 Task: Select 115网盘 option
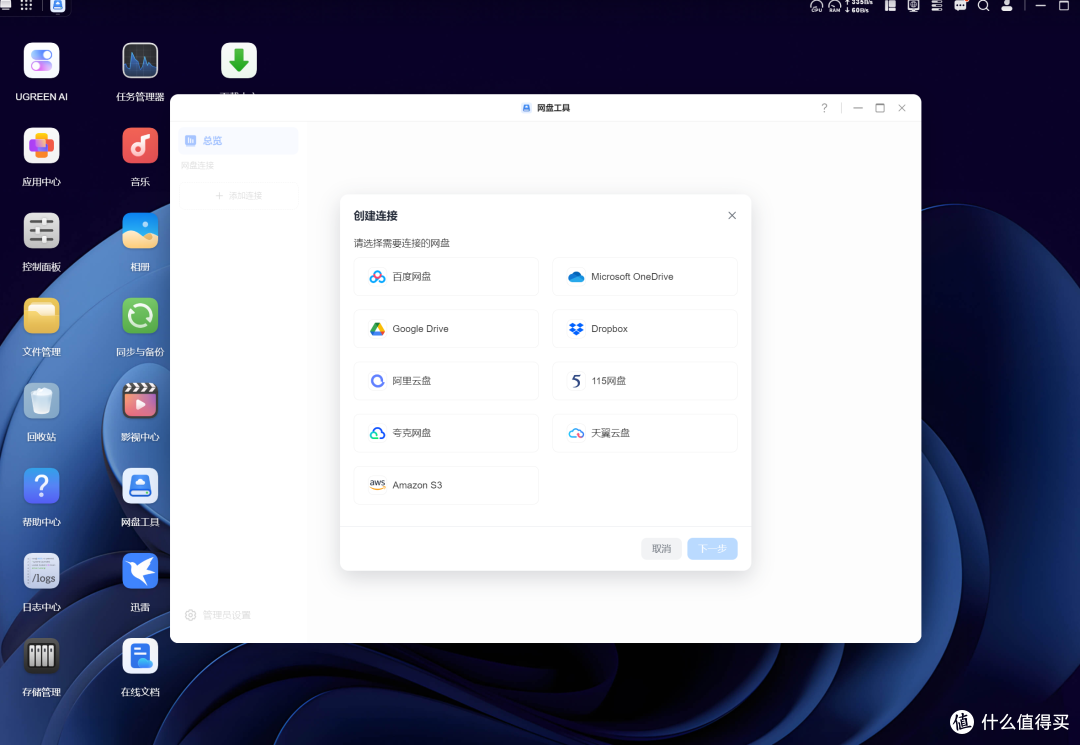coord(645,381)
